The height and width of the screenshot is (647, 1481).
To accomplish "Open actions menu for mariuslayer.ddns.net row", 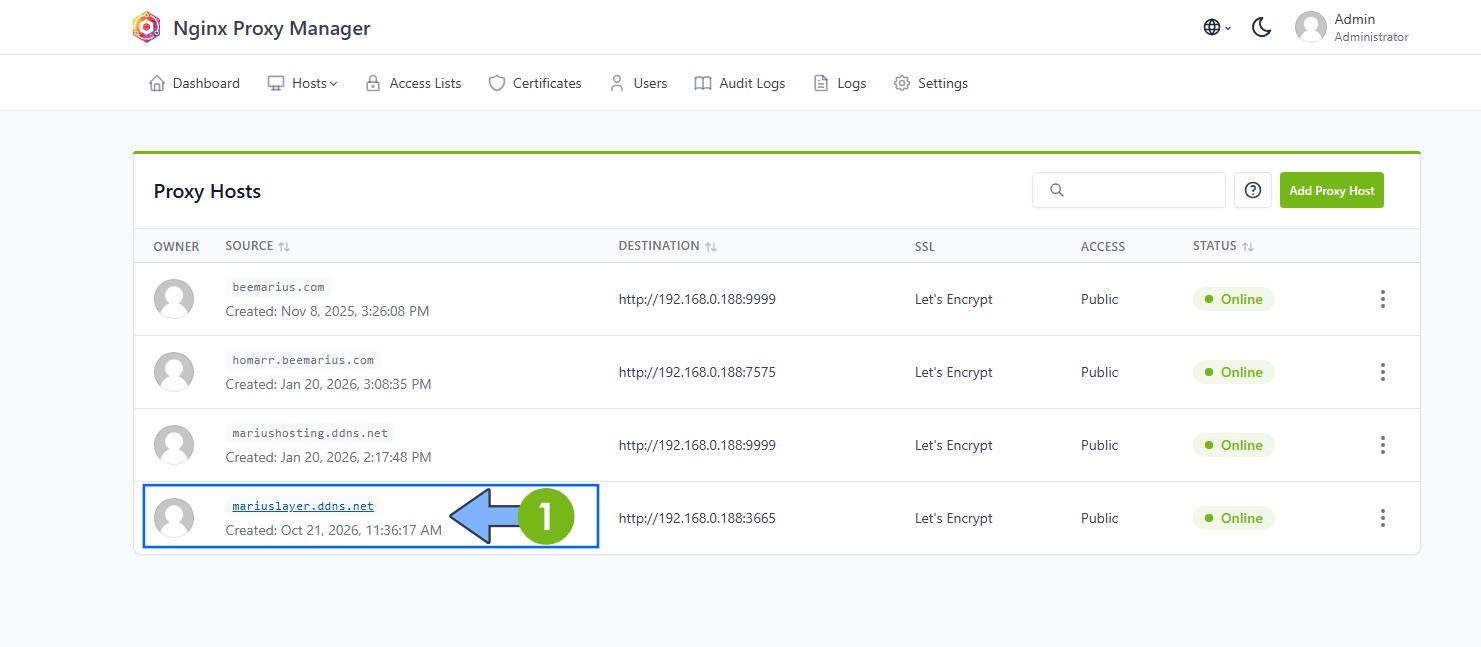I will click(x=1383, y=518).
